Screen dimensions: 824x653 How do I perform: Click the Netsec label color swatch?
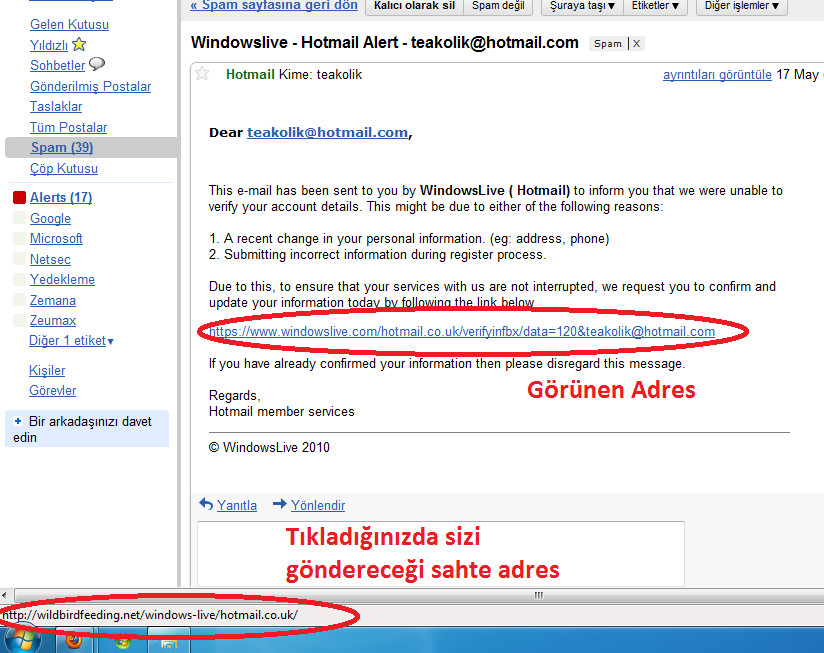19,258
